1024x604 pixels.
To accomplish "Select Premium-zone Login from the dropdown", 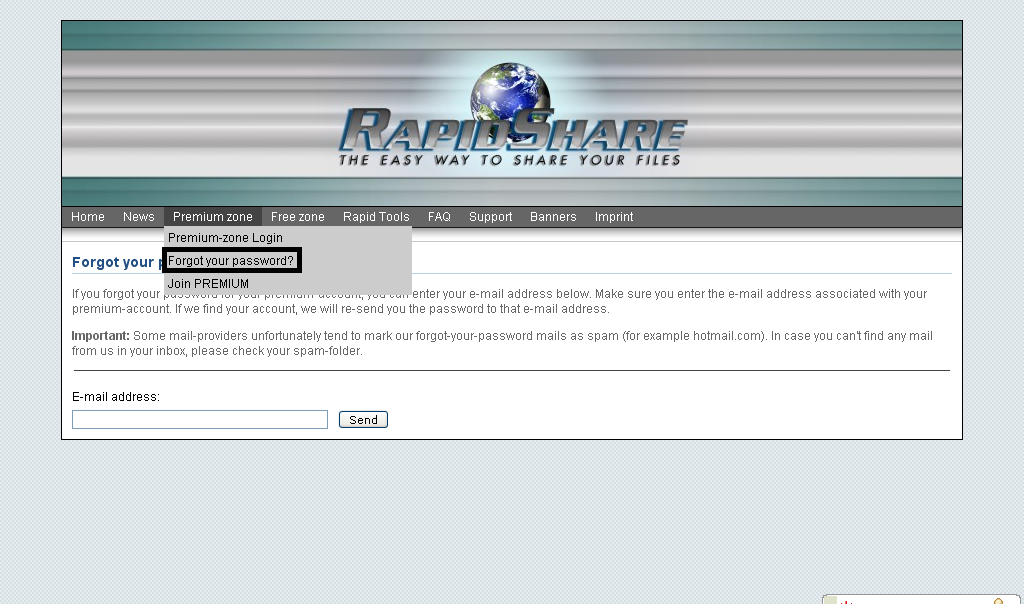I will click(225, 238).
